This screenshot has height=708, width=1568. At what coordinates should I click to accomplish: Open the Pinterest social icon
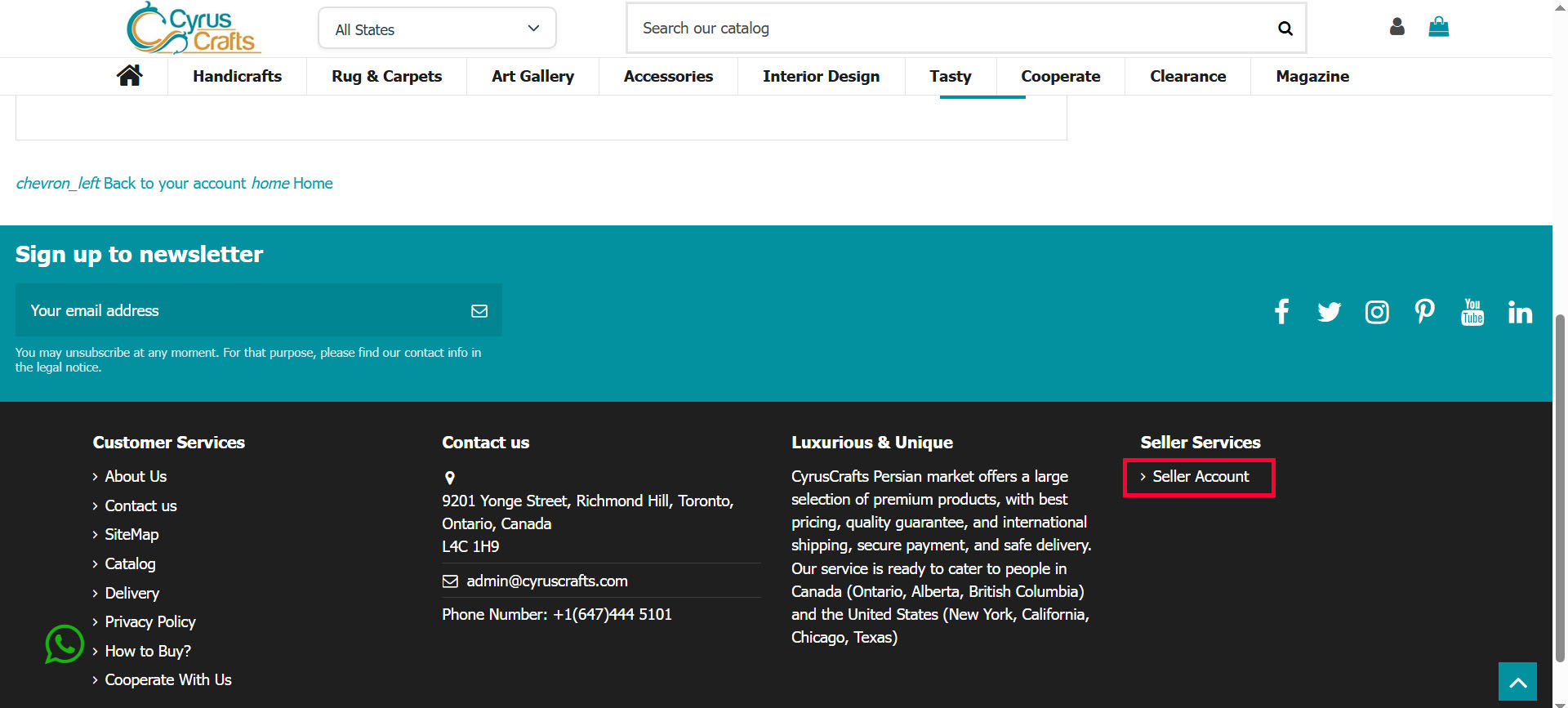[x=1424, y=312]
